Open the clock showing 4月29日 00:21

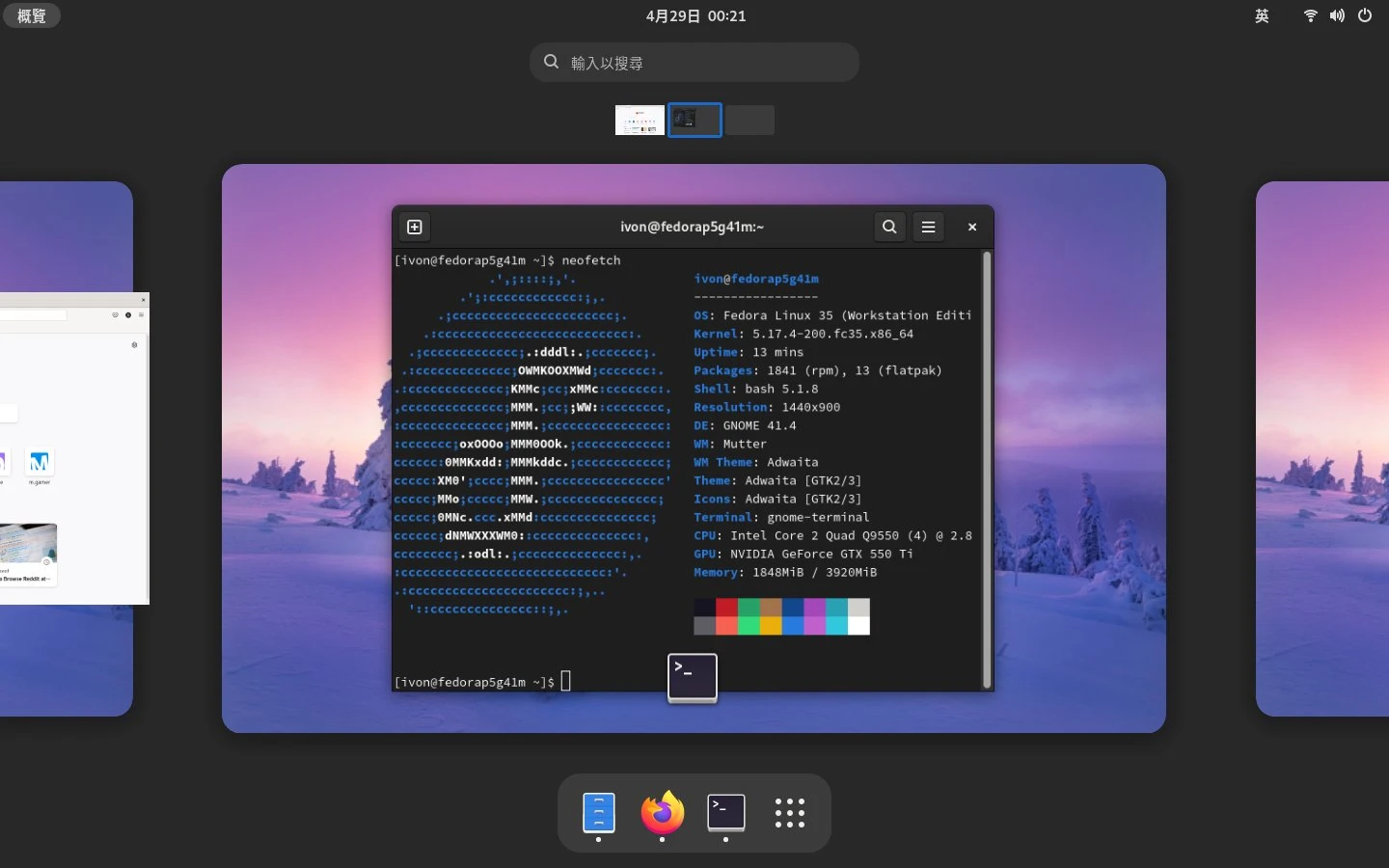pyautogui.click(x=694, y=15)
